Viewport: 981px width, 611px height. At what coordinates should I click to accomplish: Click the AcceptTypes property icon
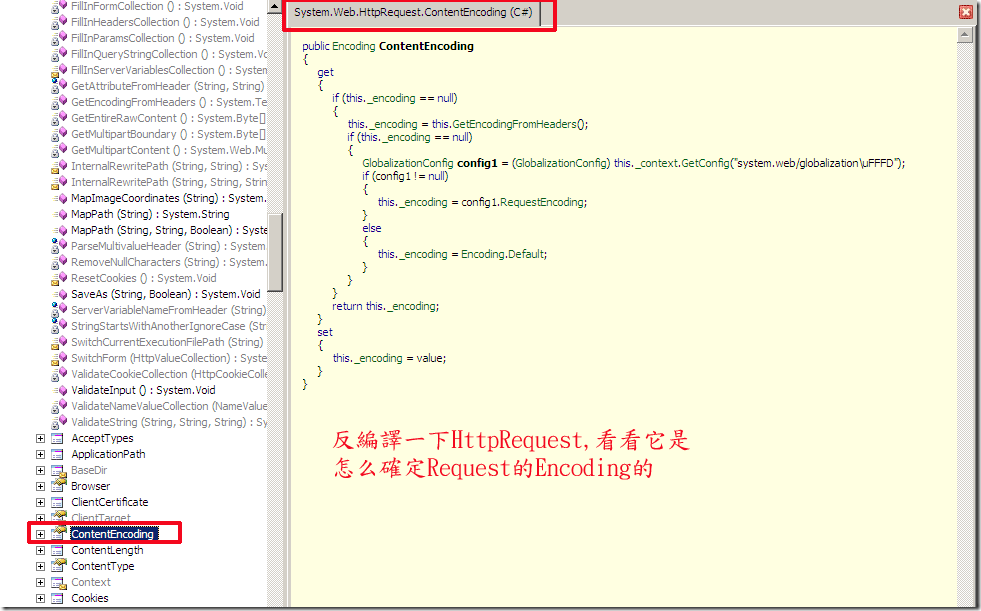(58, 438)
